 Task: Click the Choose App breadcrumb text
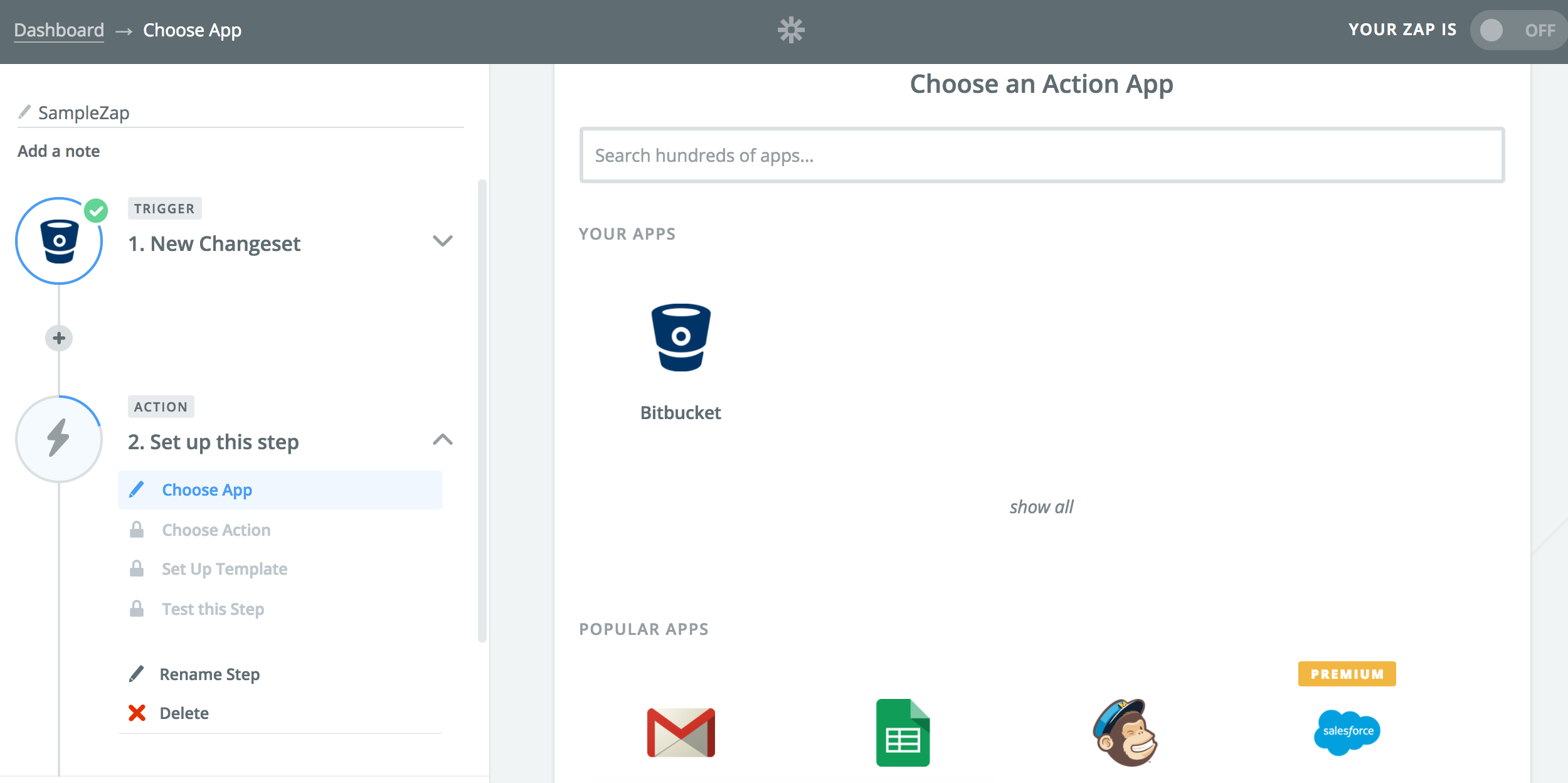coord(192,30)
